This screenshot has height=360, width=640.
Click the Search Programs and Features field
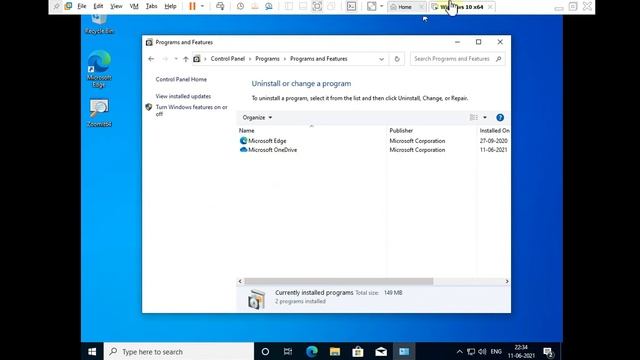[457, 59]
